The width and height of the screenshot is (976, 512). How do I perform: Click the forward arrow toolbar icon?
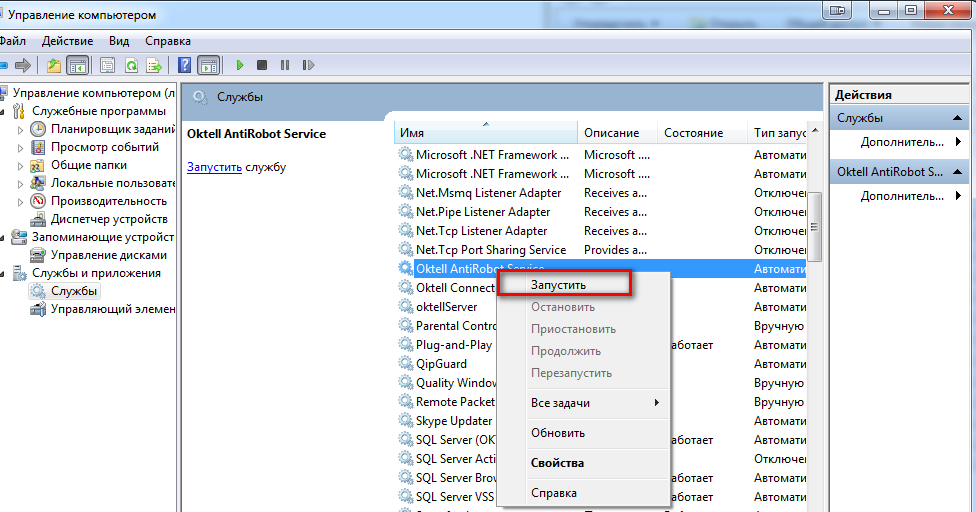point(23,65)
